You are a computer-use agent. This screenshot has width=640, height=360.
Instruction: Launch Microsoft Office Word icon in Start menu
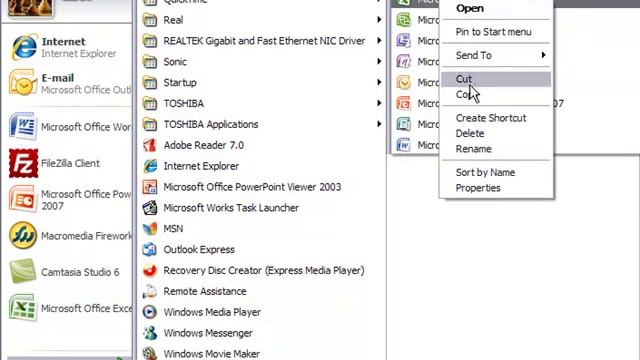click(23, 127)
